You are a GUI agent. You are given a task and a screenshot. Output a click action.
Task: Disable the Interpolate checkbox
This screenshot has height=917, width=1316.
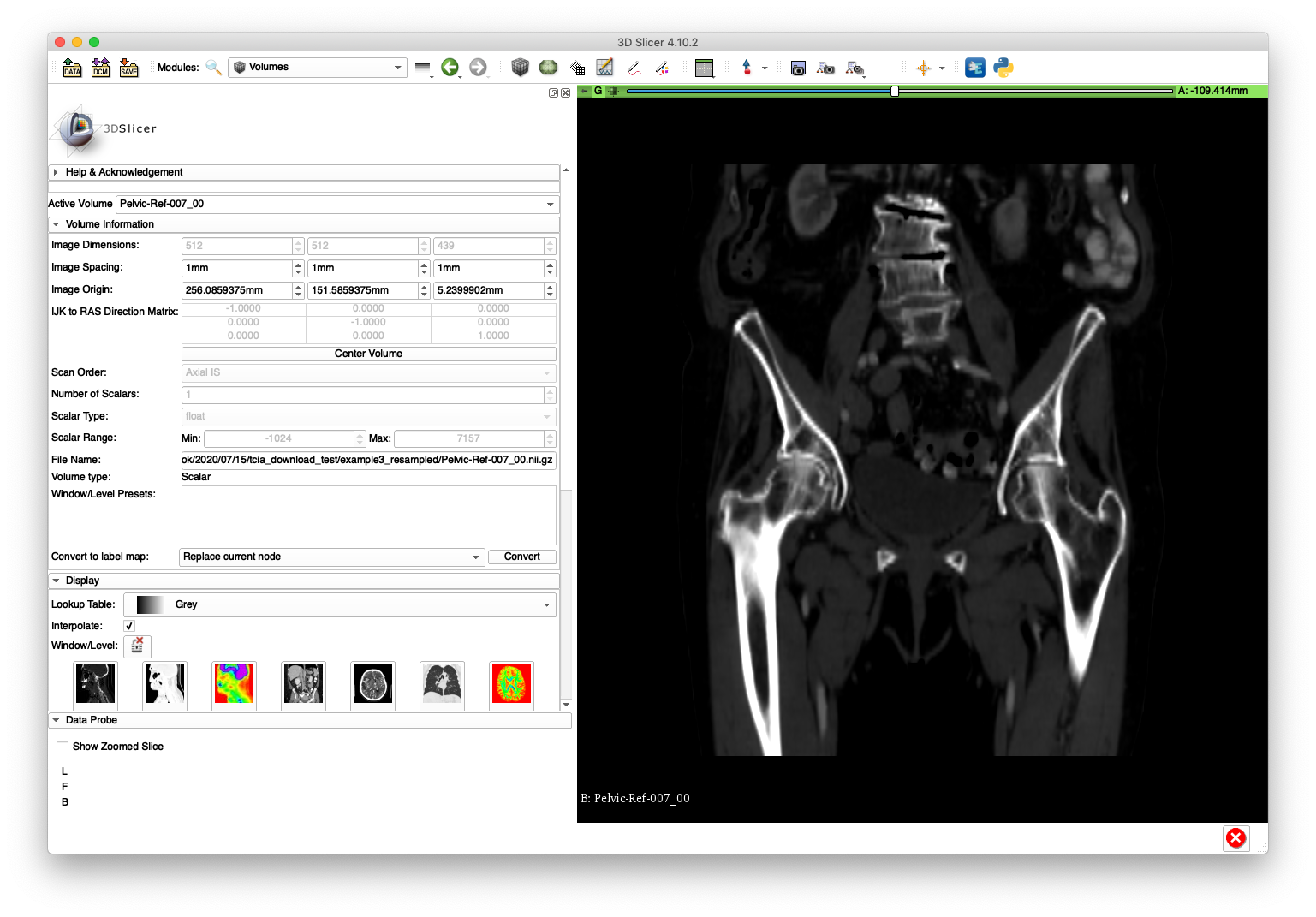tap(128, 626)
